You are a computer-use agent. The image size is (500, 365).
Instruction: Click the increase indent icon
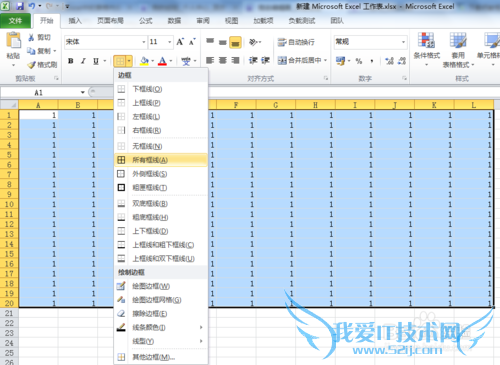[265, 60]
